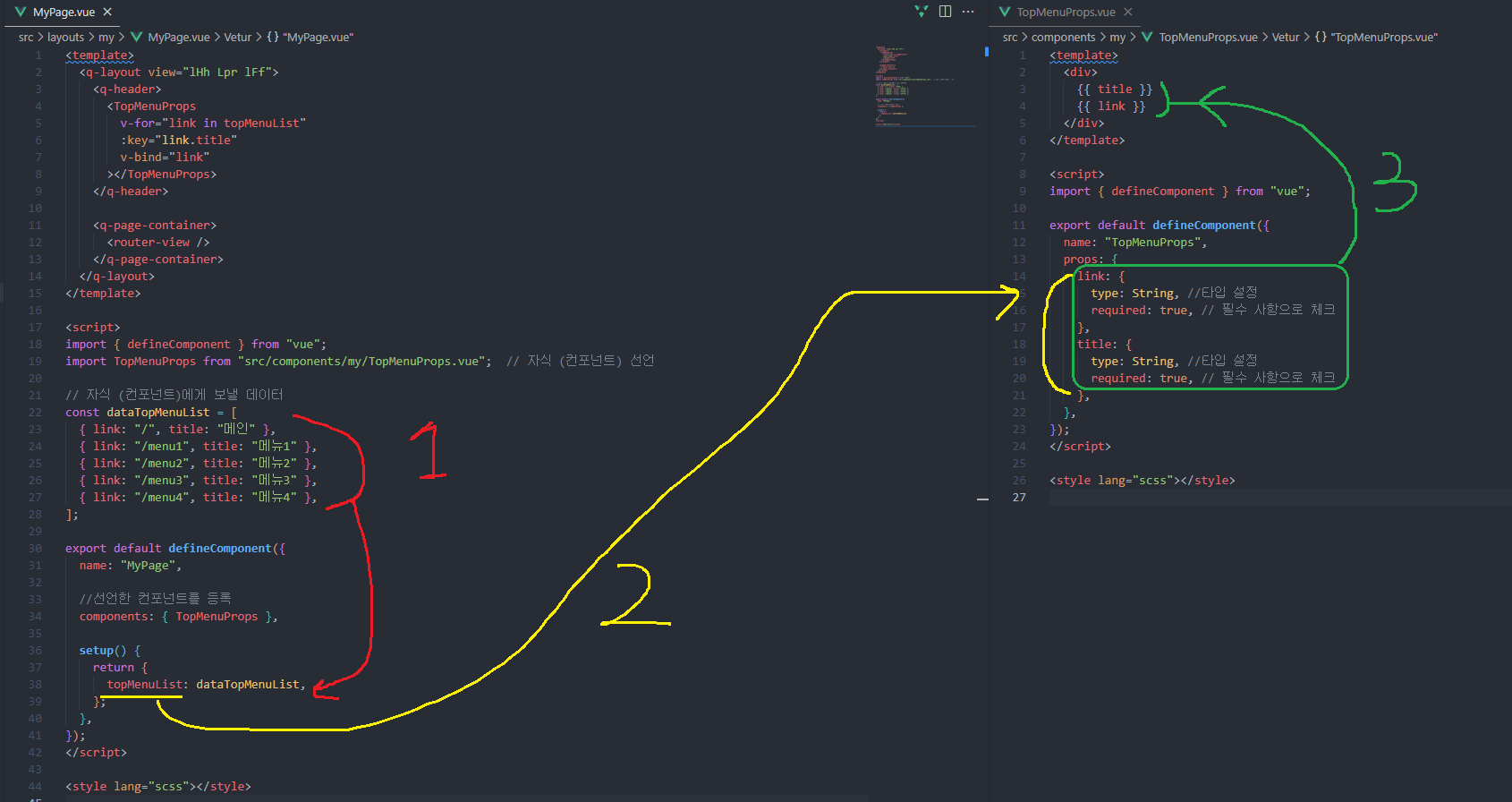Open 'Vetur' breadcrumb in right editor
1512x802 pixels.
pyautogui.click(x=1286, y=37)
